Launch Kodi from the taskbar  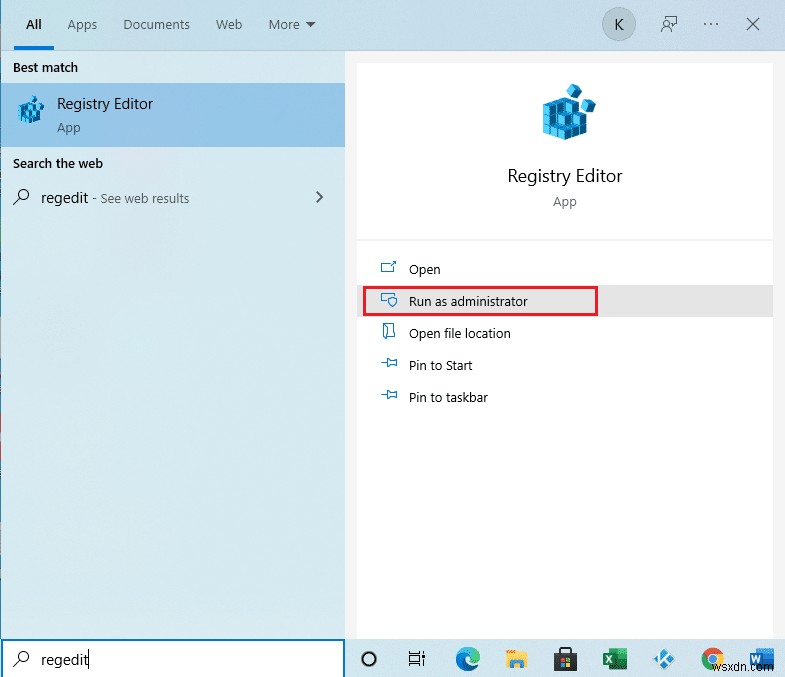coord(663,659)
